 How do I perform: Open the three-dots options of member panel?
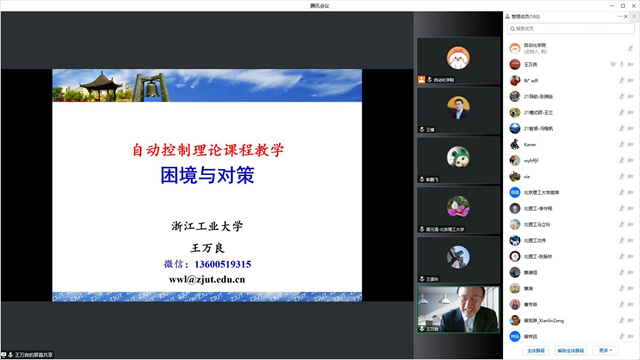pyautogui.click(x=620, y=16)
